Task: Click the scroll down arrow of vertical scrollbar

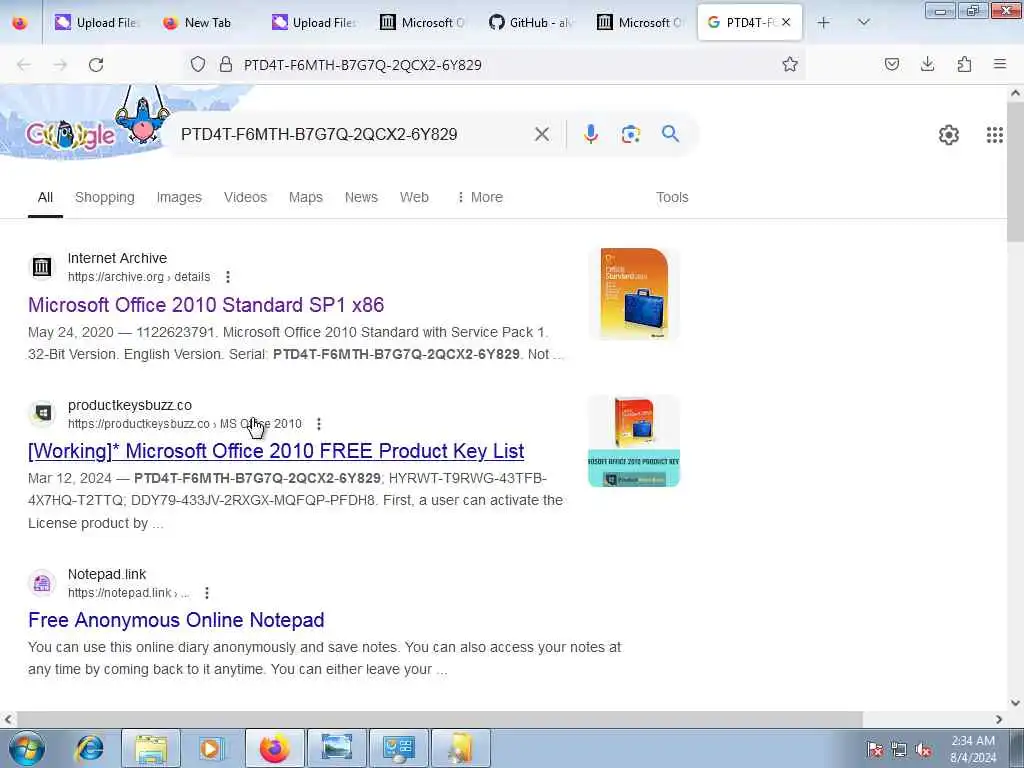Action: point(1015,703)
